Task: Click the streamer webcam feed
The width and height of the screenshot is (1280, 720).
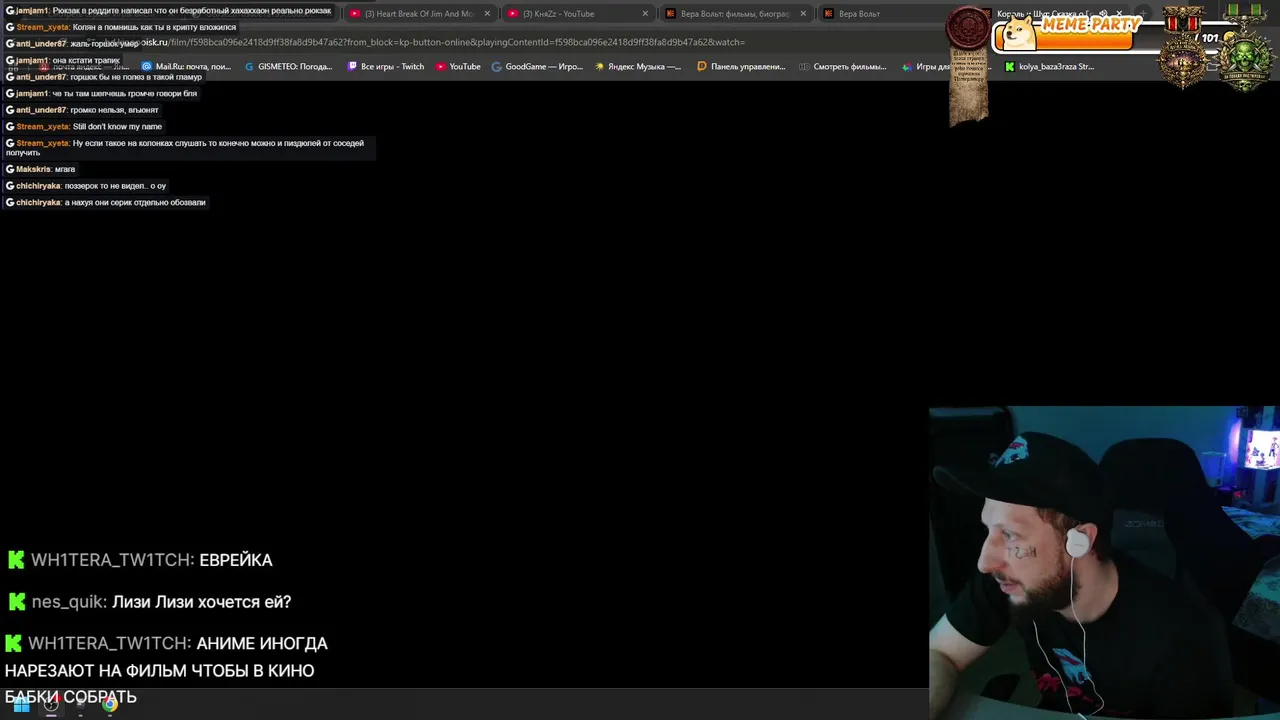Action: tap(1104, 563)
